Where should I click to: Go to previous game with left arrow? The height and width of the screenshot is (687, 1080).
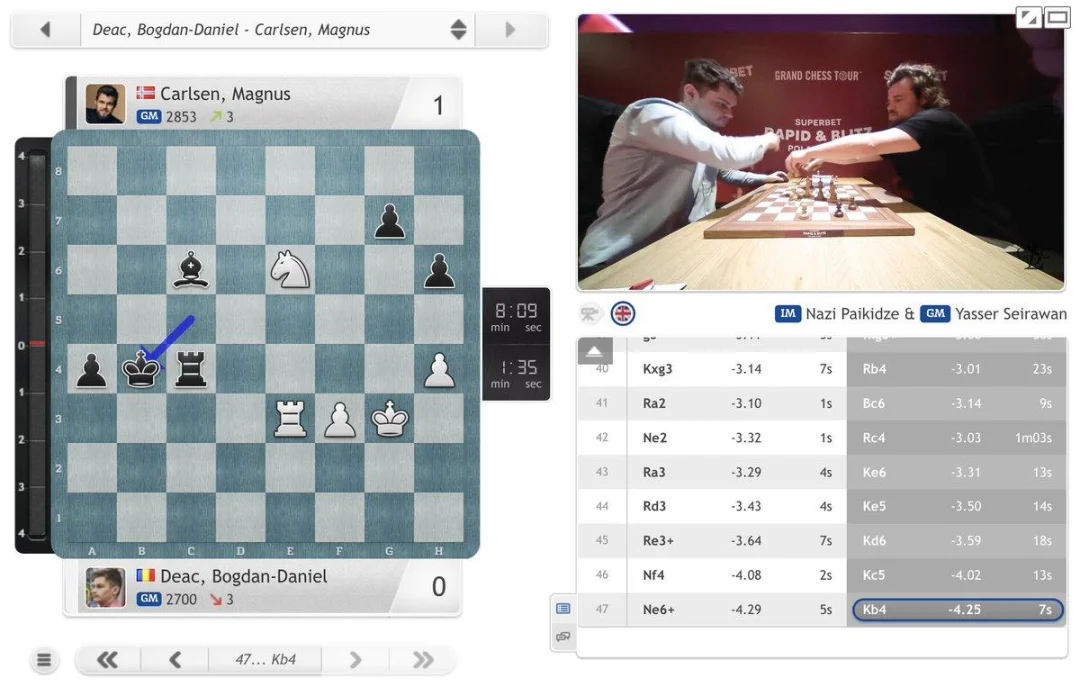point(45,30)
